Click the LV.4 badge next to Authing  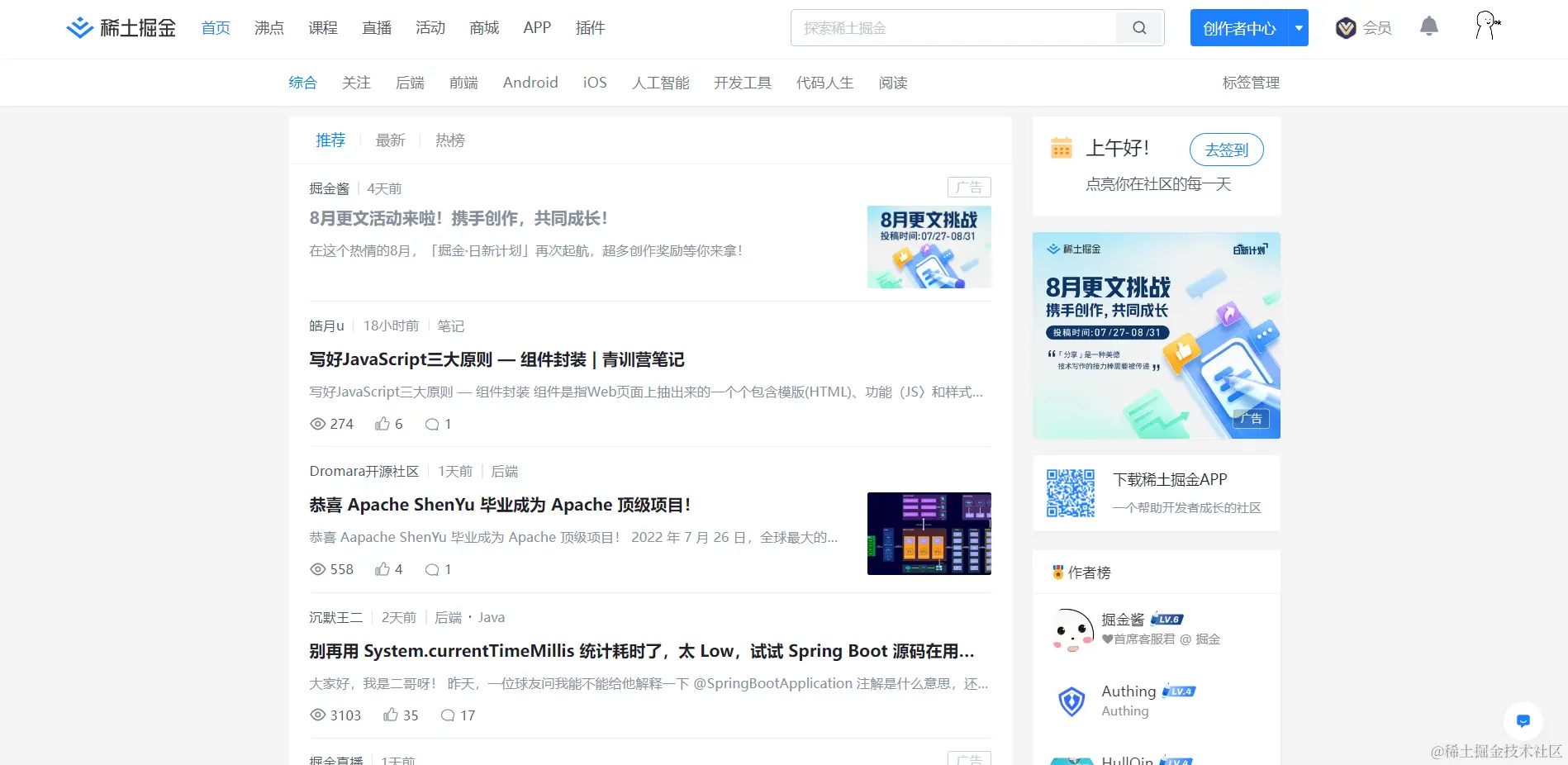(1179, 691)
